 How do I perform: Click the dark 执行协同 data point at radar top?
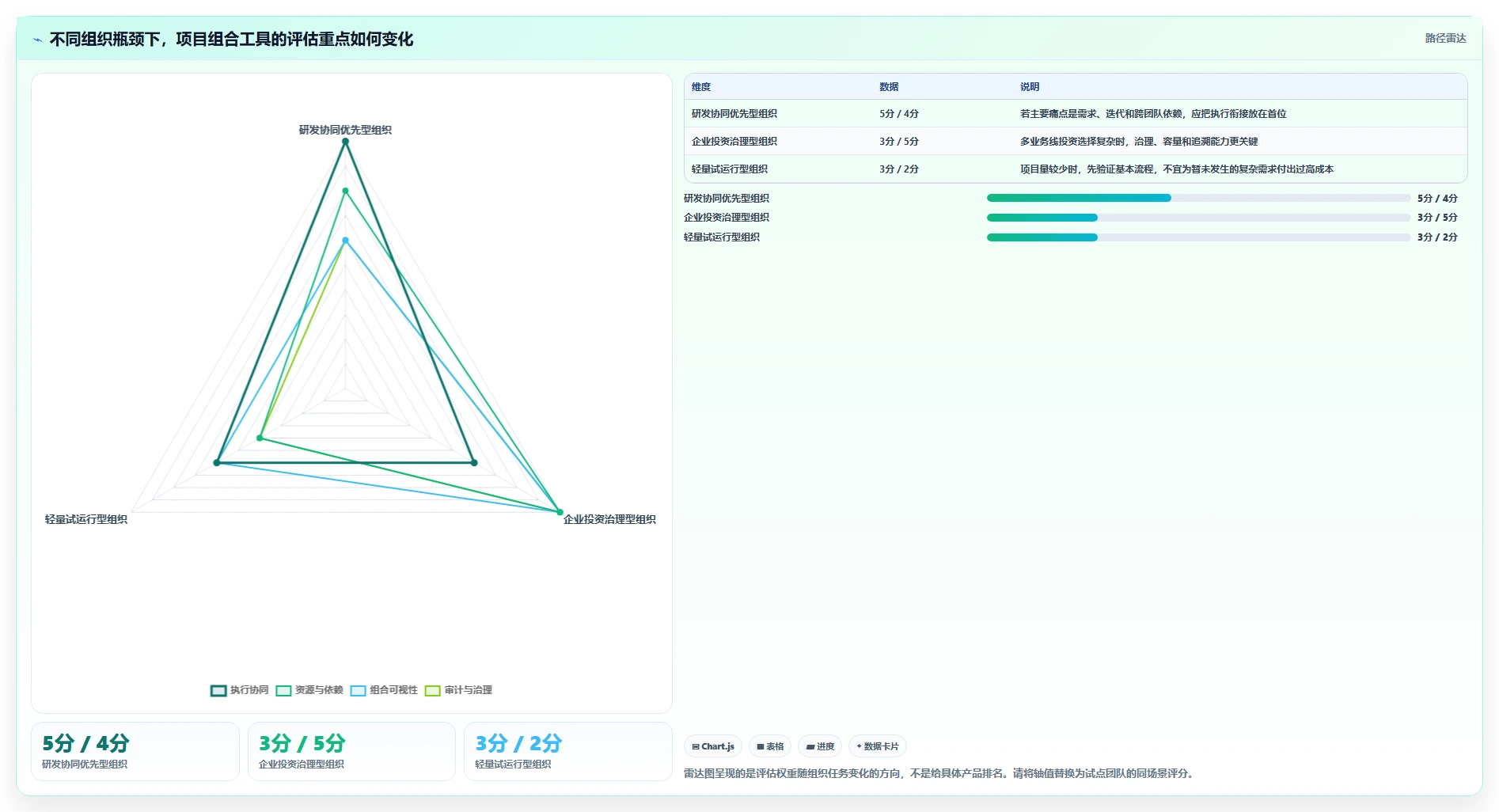[345, 142]
